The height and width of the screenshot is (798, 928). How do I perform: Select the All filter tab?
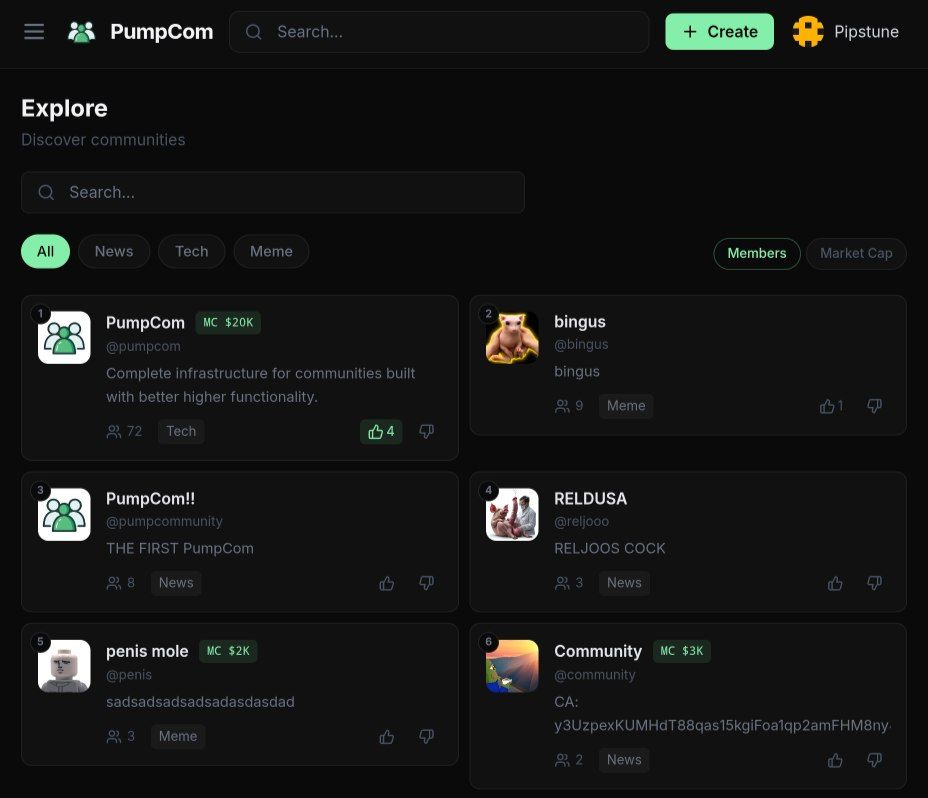tap(45, 252)
